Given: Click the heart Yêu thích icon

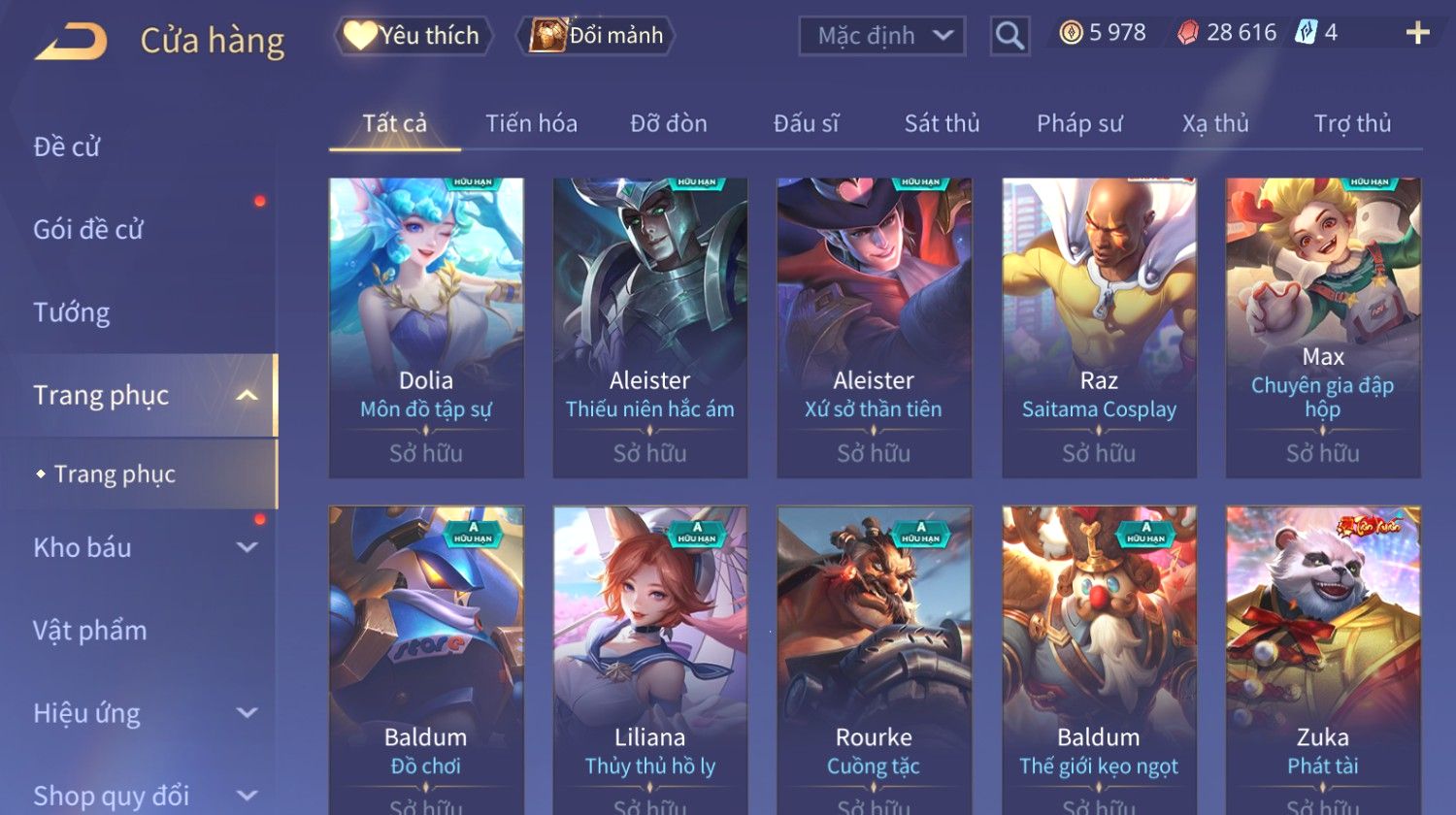Looking at the screenshot, I should click(359, 36).
